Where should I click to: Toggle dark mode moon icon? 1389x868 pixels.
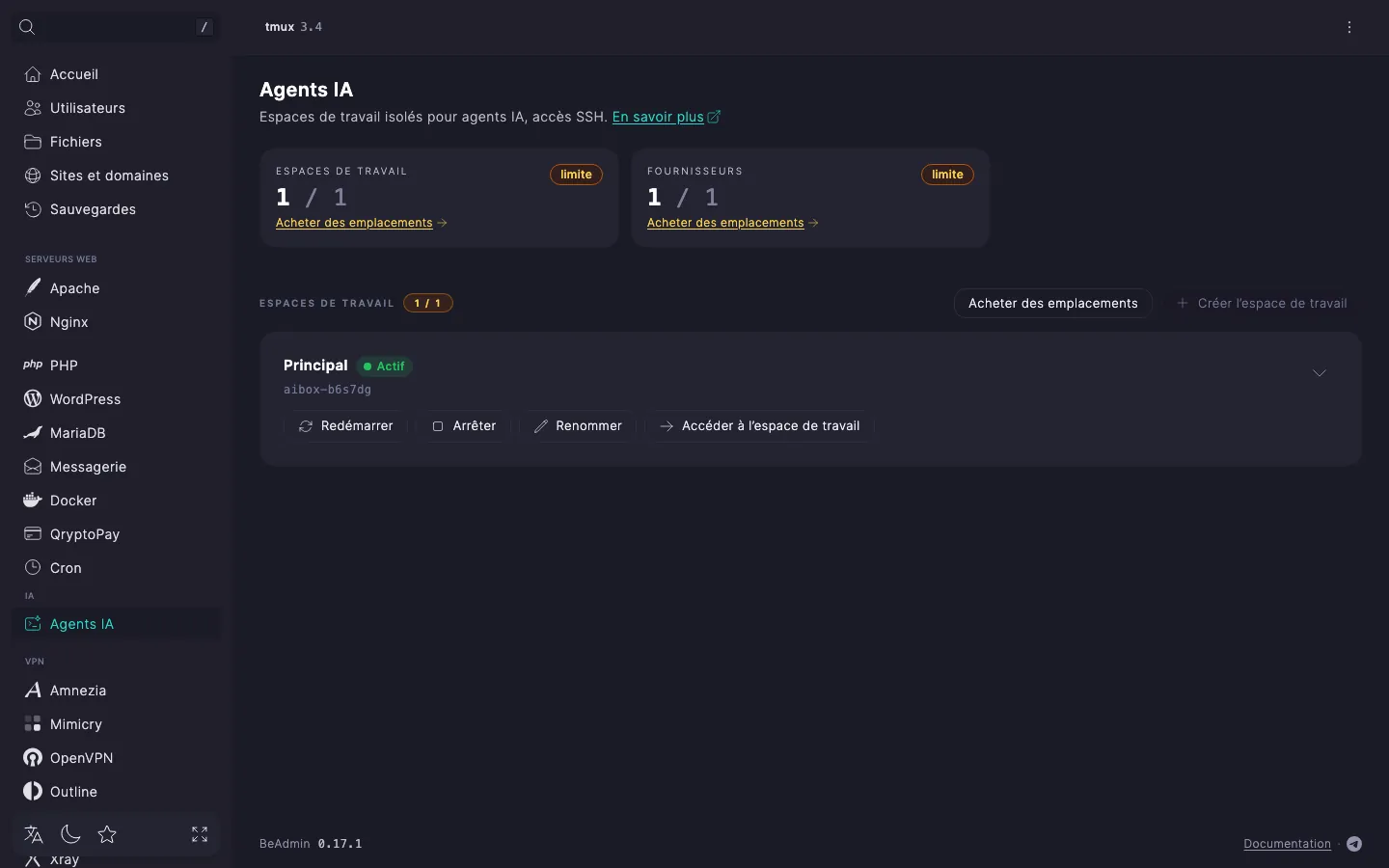point(70,834)
